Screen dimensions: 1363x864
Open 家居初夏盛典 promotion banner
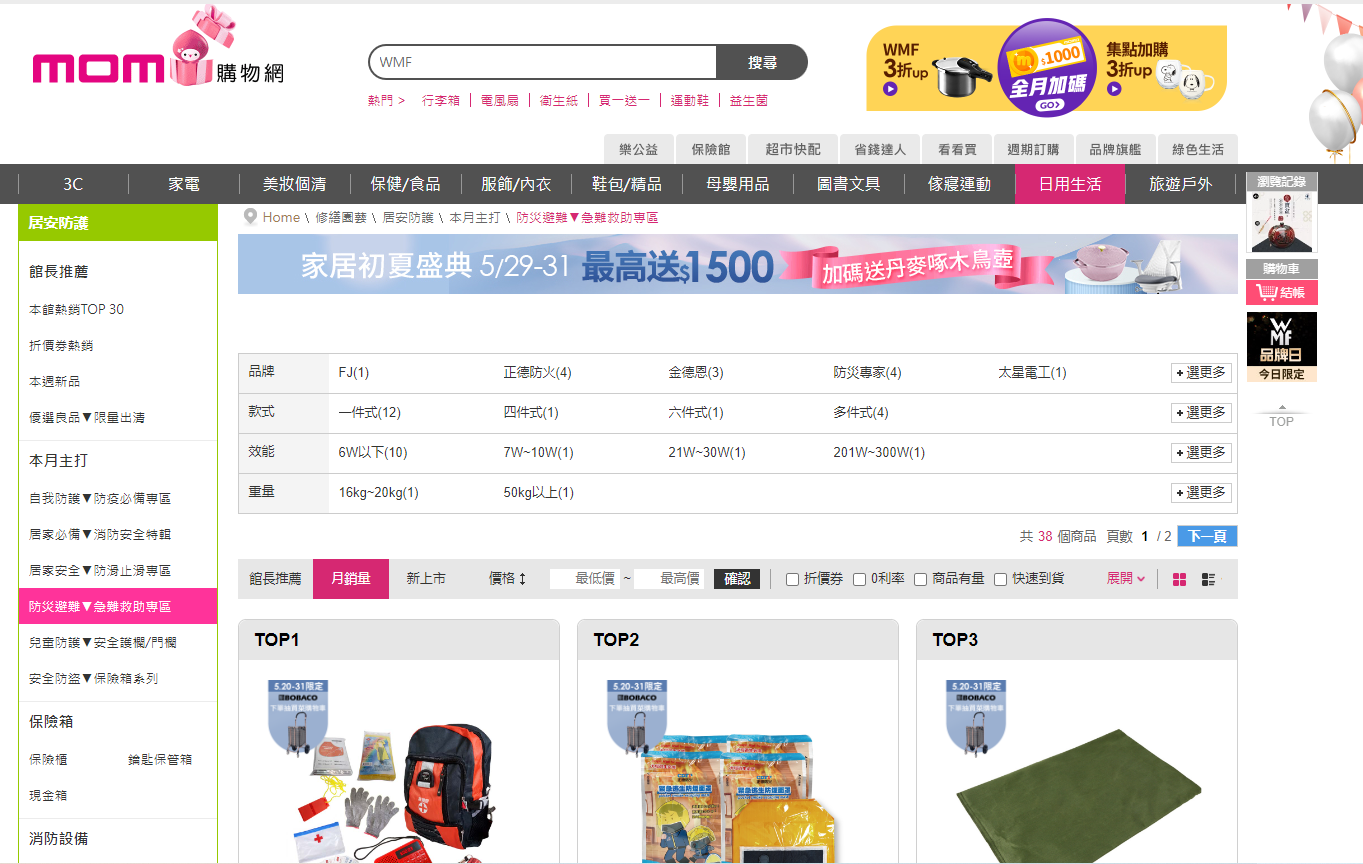click(737, 265)
